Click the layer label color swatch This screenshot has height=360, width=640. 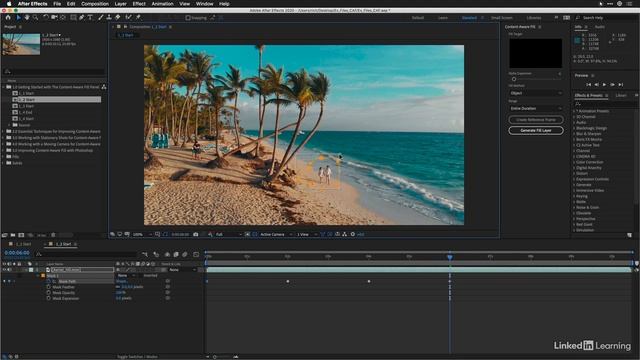(31, 270)
